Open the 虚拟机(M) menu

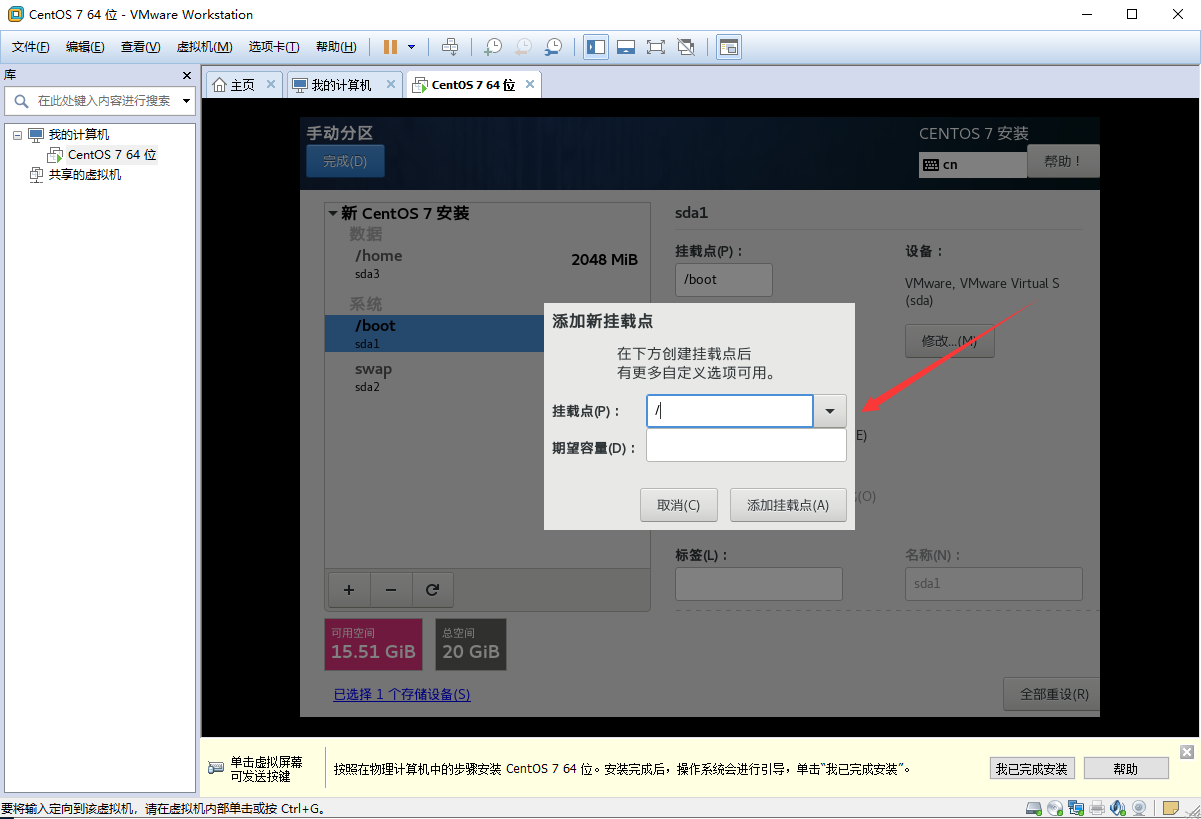[x=204, y=47]
